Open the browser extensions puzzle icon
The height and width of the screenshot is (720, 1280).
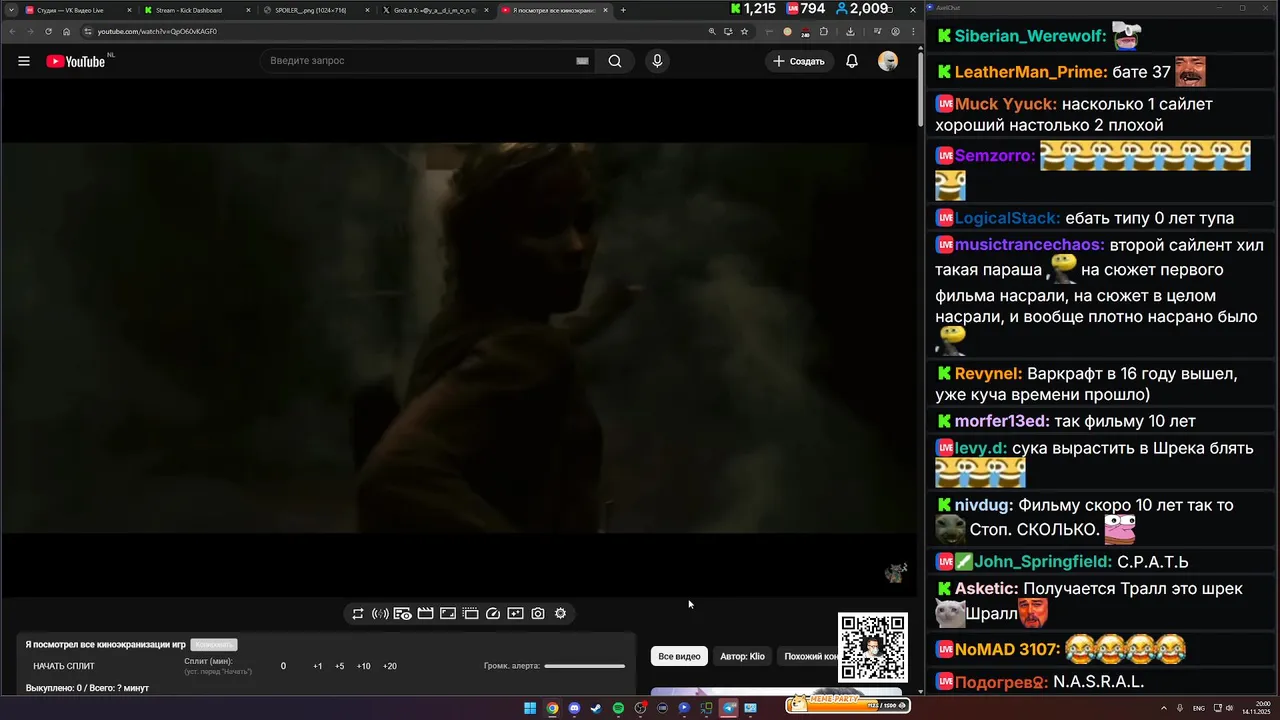click(x=824, y=31)
